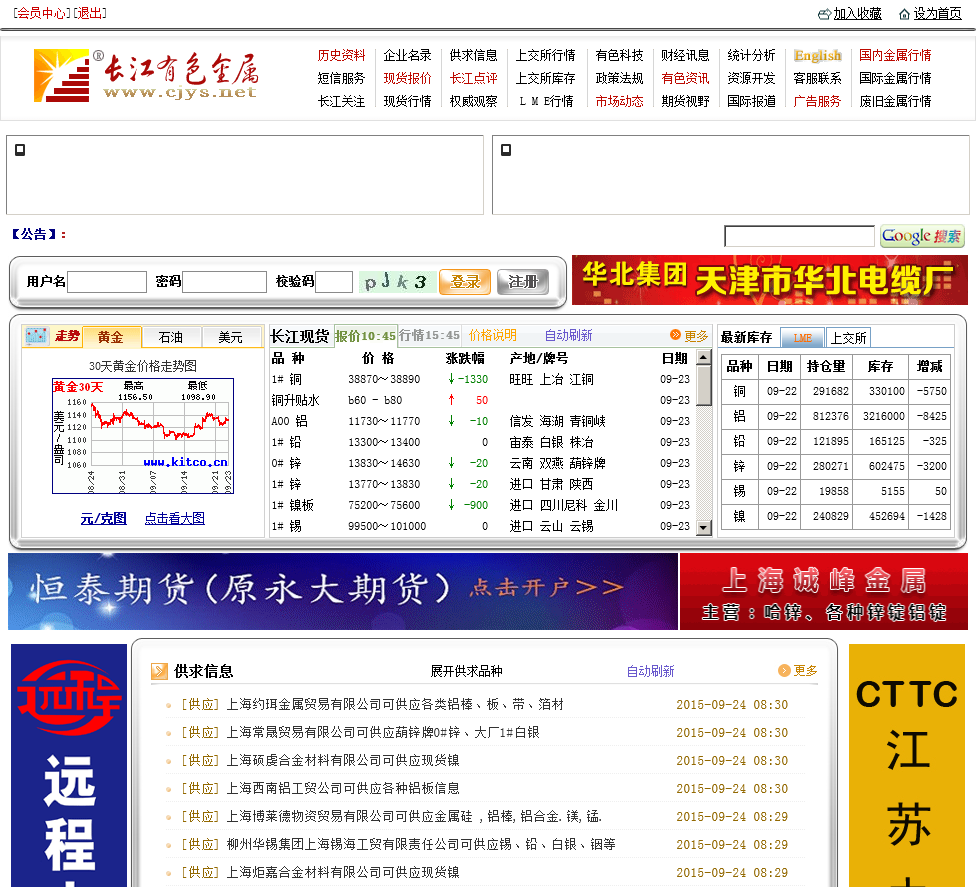Open the English navigation link
The image size is (976, 887).
coord(817,55)
